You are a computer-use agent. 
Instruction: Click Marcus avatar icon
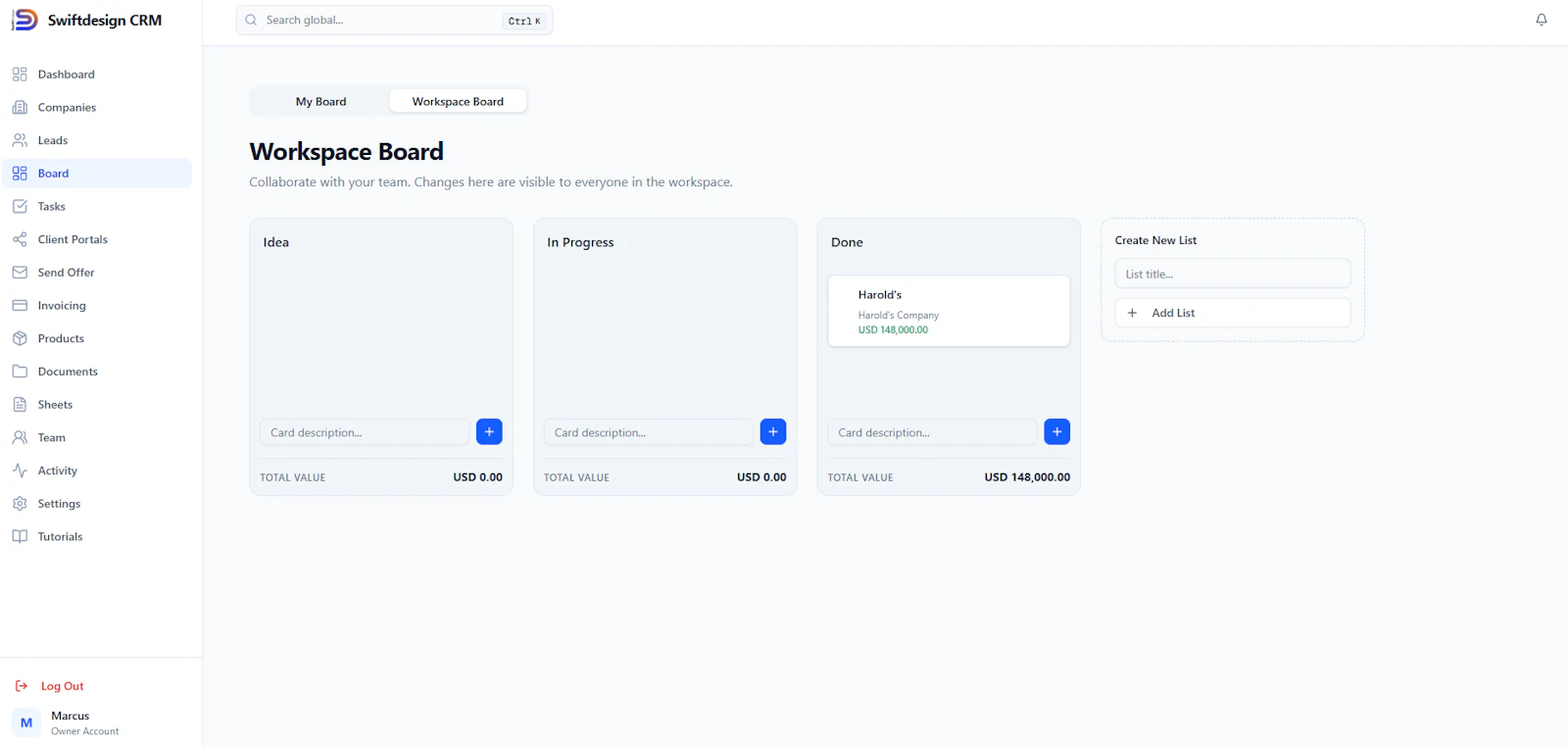point(26,722)
